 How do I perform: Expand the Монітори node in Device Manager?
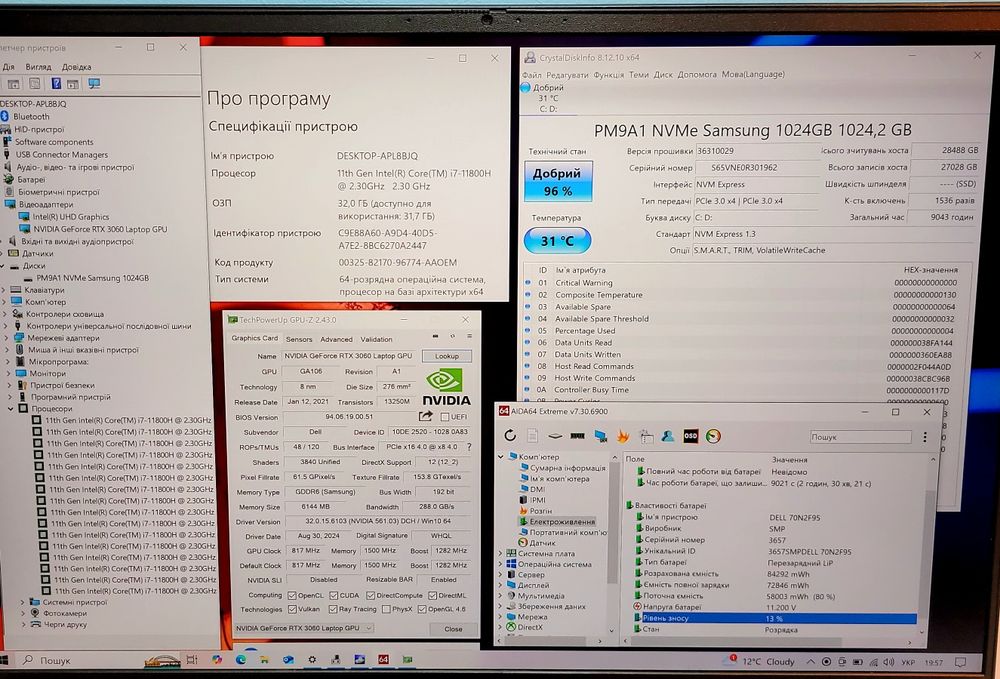point(8,373)
